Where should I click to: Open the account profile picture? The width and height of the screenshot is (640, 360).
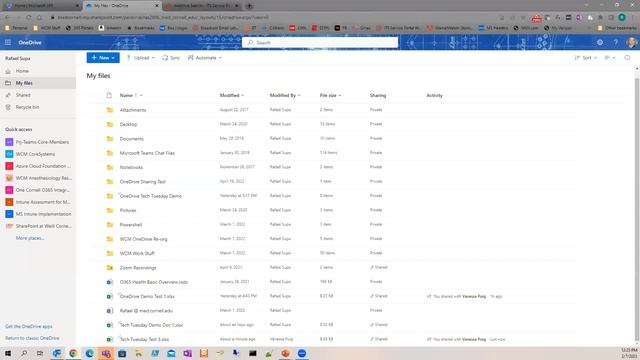[x=631, y=42]
